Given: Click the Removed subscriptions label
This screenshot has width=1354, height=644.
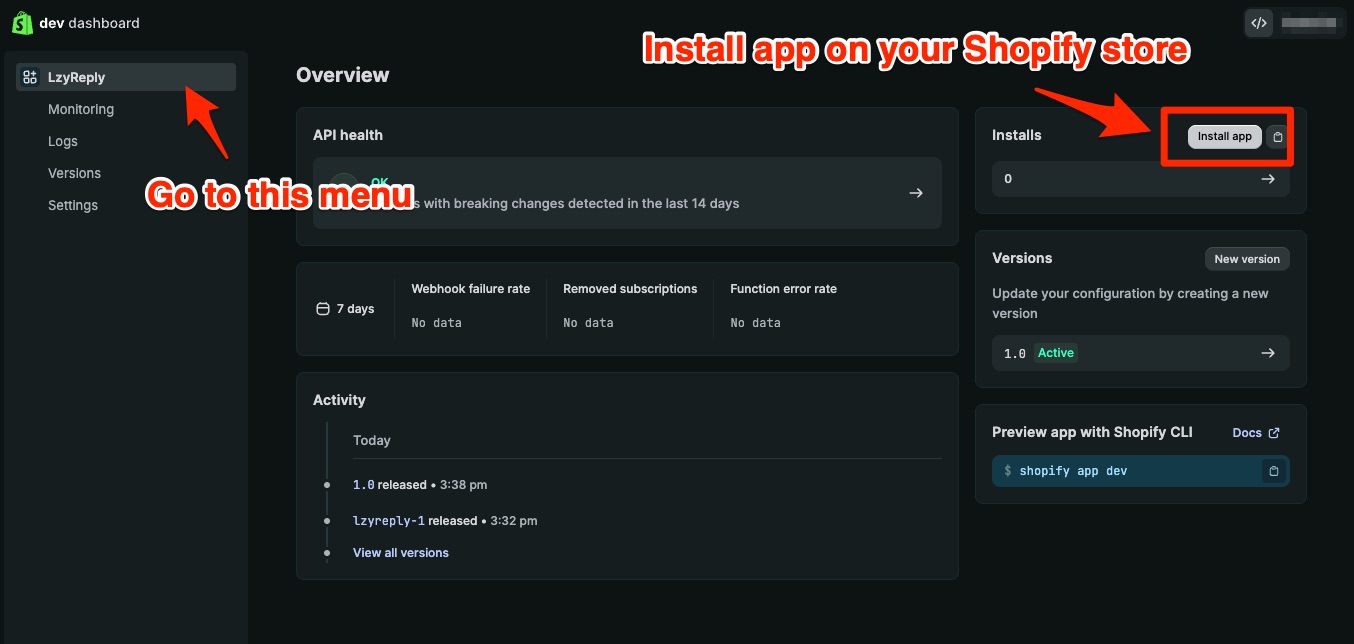Looking at the screenshot, I should 630,289.
